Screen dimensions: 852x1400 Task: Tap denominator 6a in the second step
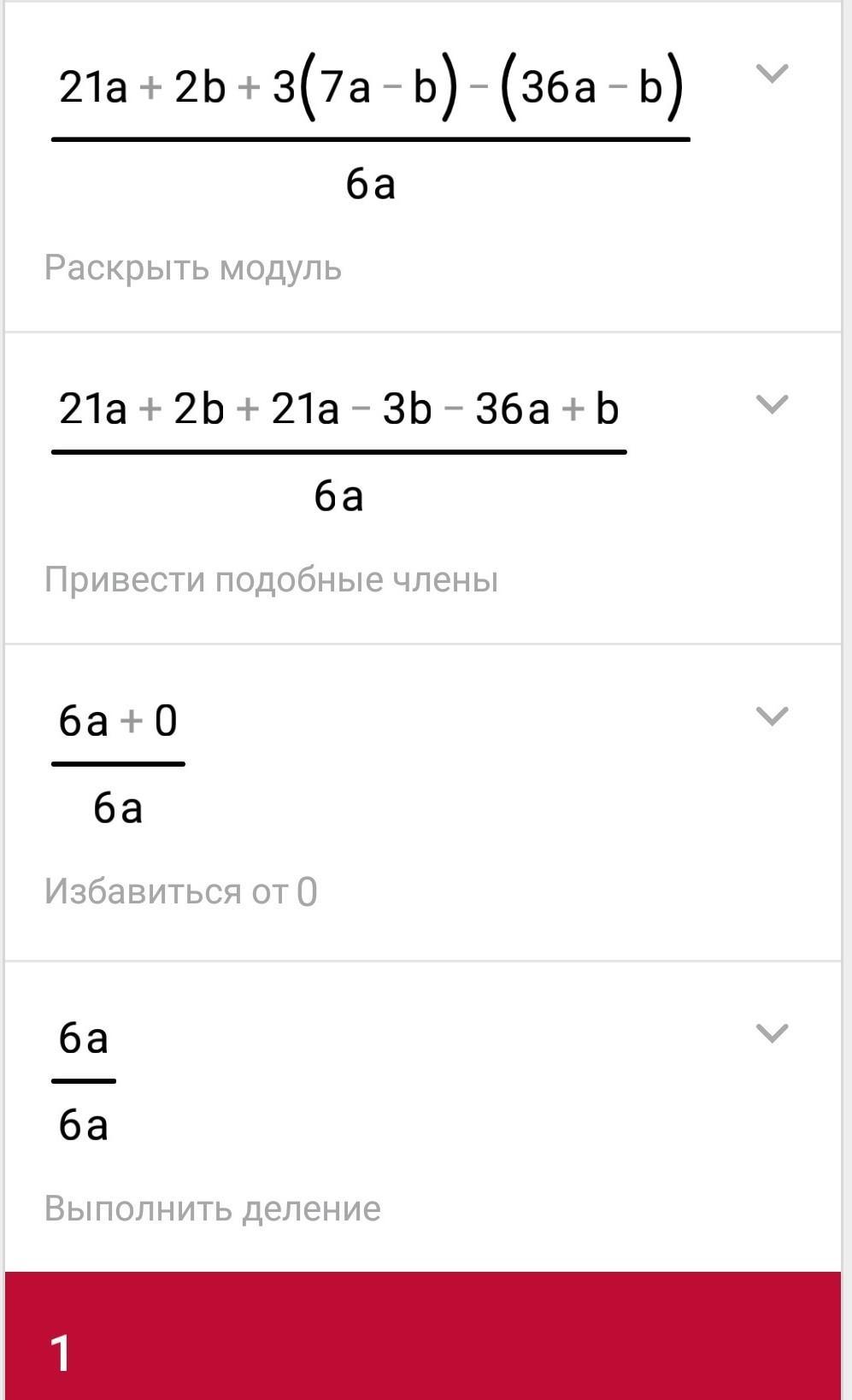coord(338,496)
